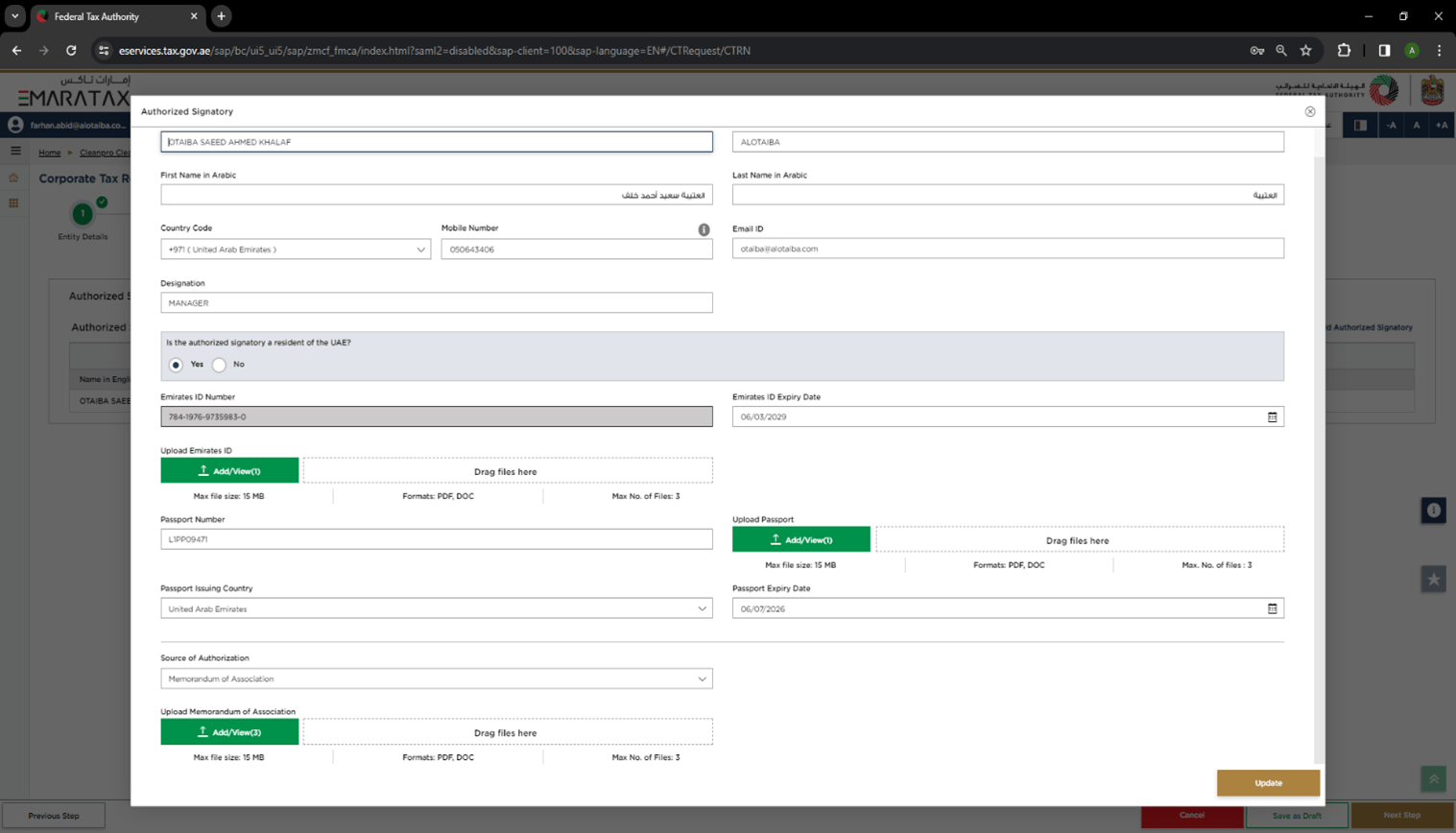Viewport: 1456px width, 833px height.
Task: Click the mobile number info icon
Action: point(704,229)
